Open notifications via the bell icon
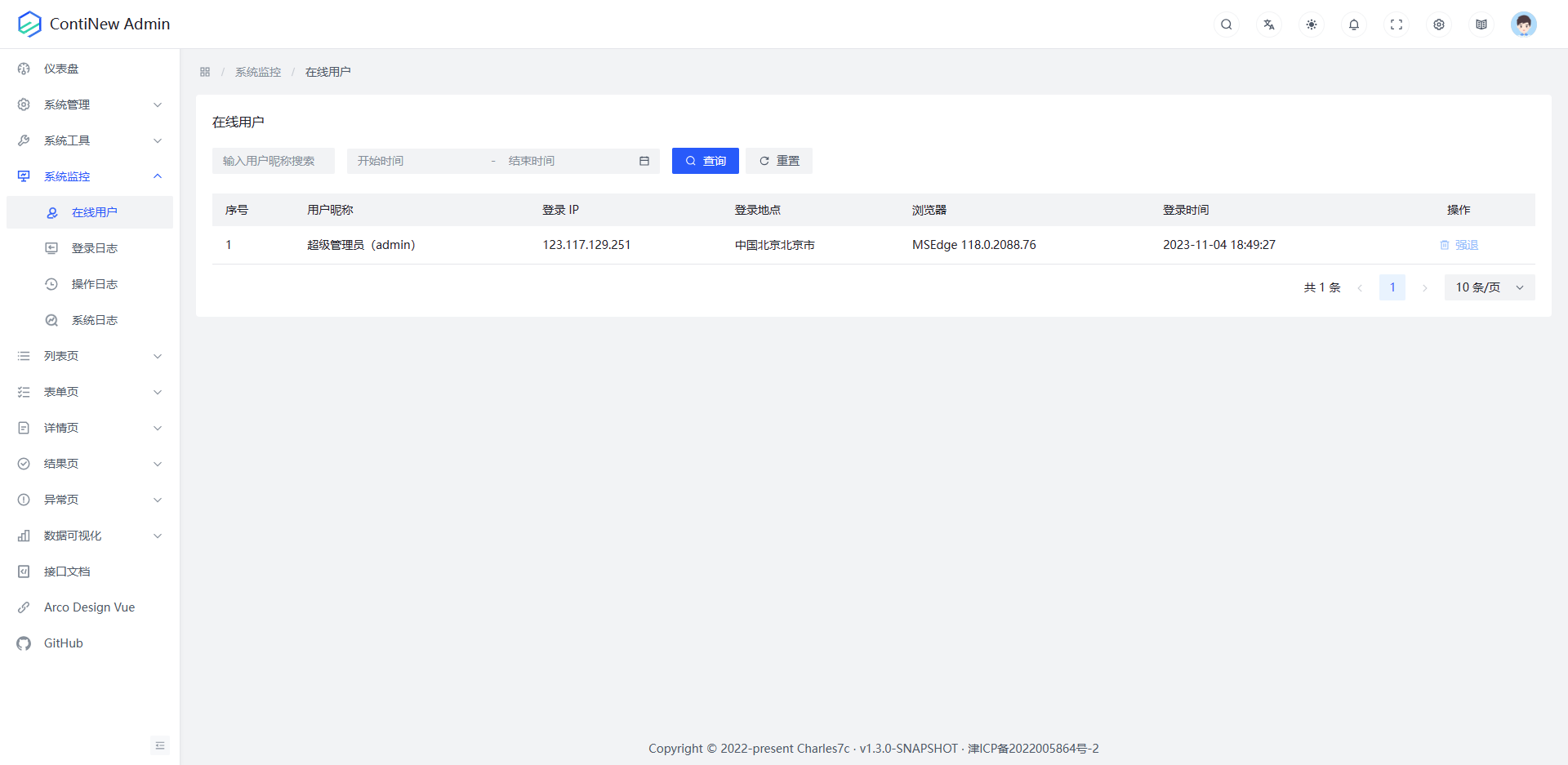This screenshot has width=1568, height=765. 1353,24
